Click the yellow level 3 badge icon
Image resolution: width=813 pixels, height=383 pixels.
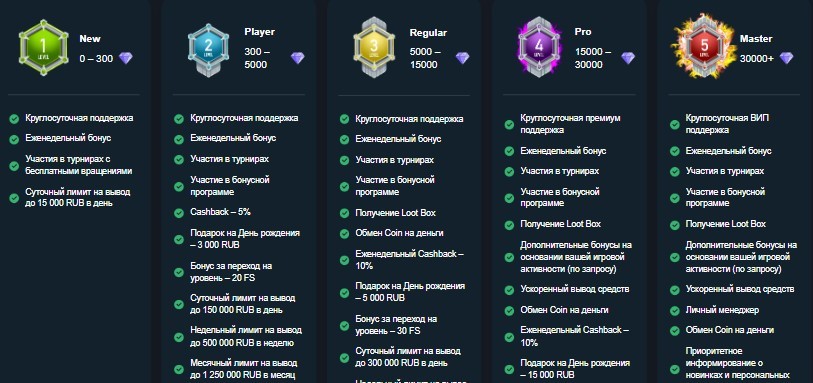click(374, 48)
